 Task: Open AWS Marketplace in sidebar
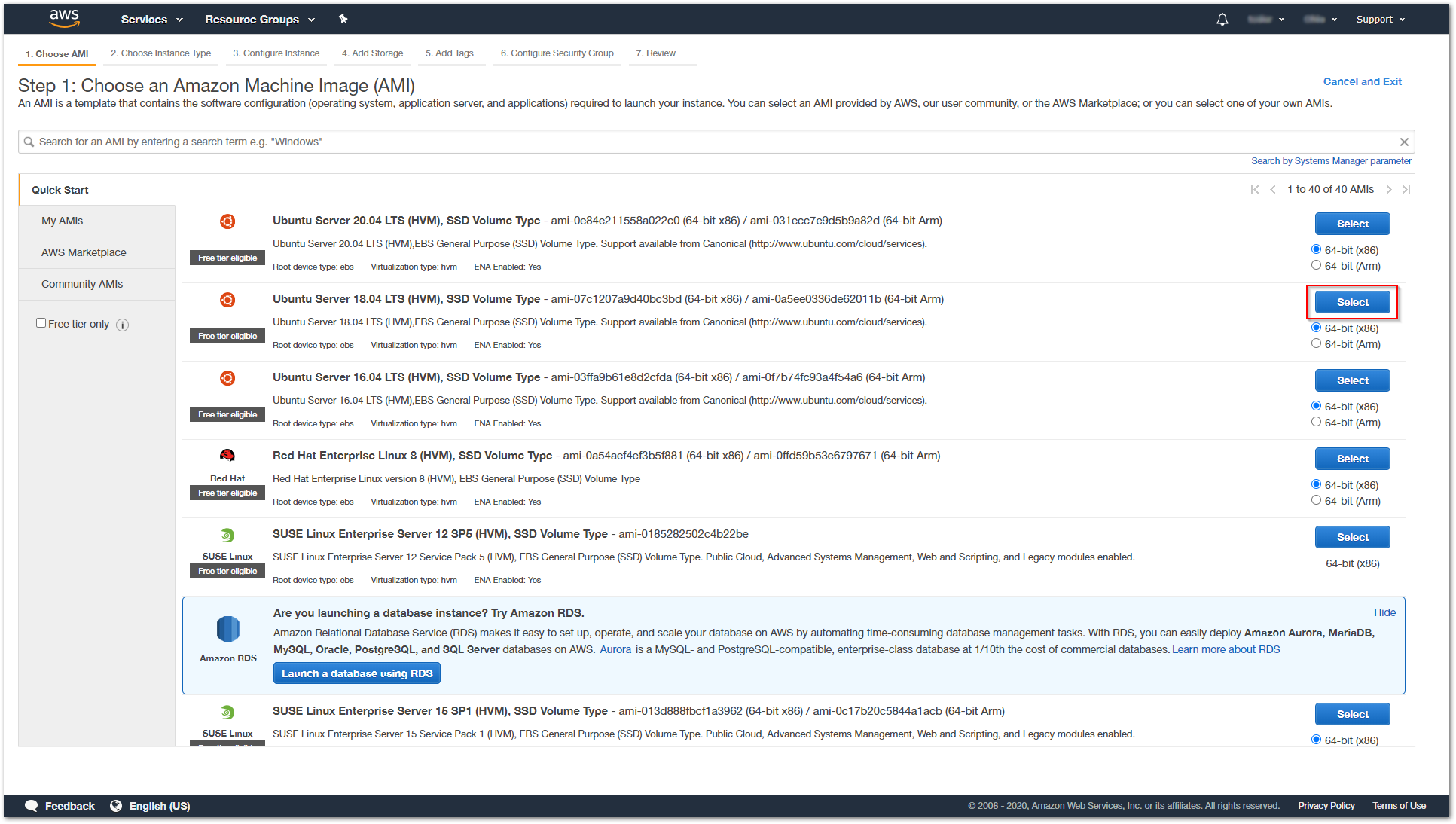(x=97, y=252)
